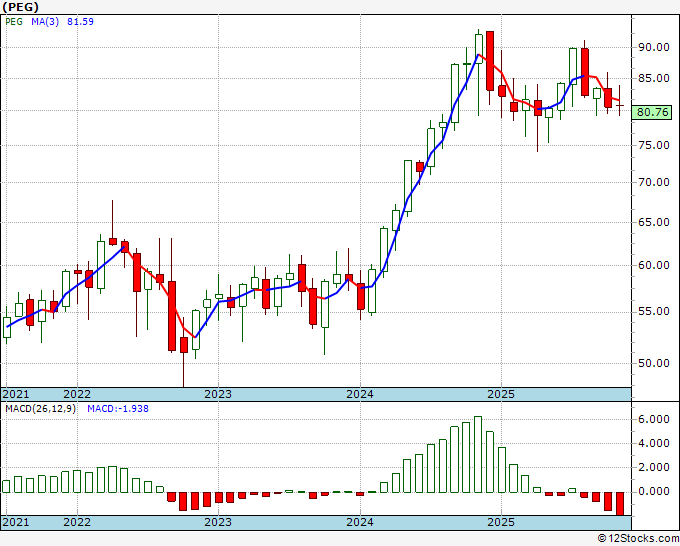680x546 pixels.
Task: Click the 50.00 price axis label
Action: [x=654, y=363]
